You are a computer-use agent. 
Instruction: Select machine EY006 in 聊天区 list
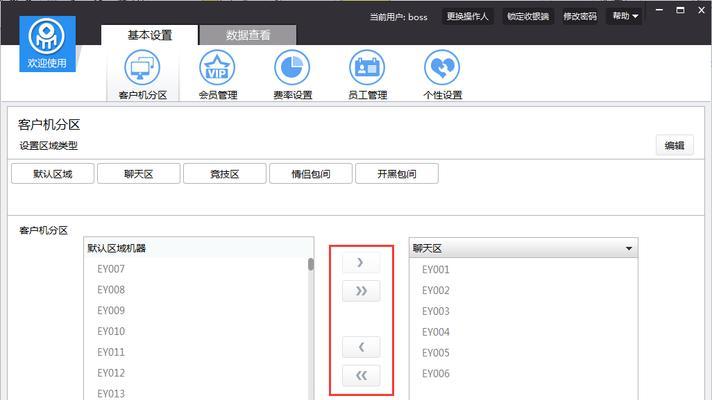435,374
